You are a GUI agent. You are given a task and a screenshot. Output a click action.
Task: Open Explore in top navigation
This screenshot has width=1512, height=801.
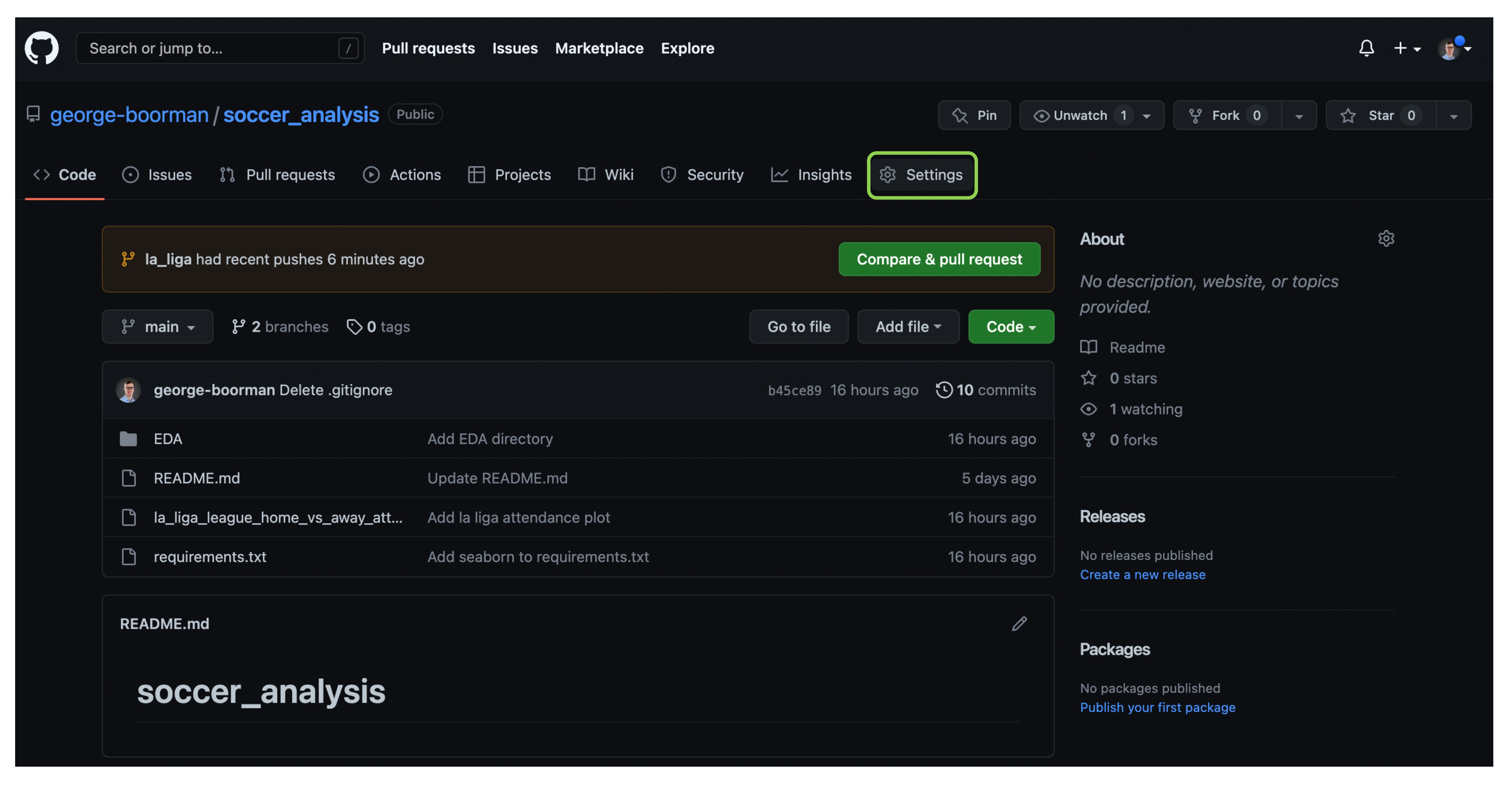click(x=687, y=48)
